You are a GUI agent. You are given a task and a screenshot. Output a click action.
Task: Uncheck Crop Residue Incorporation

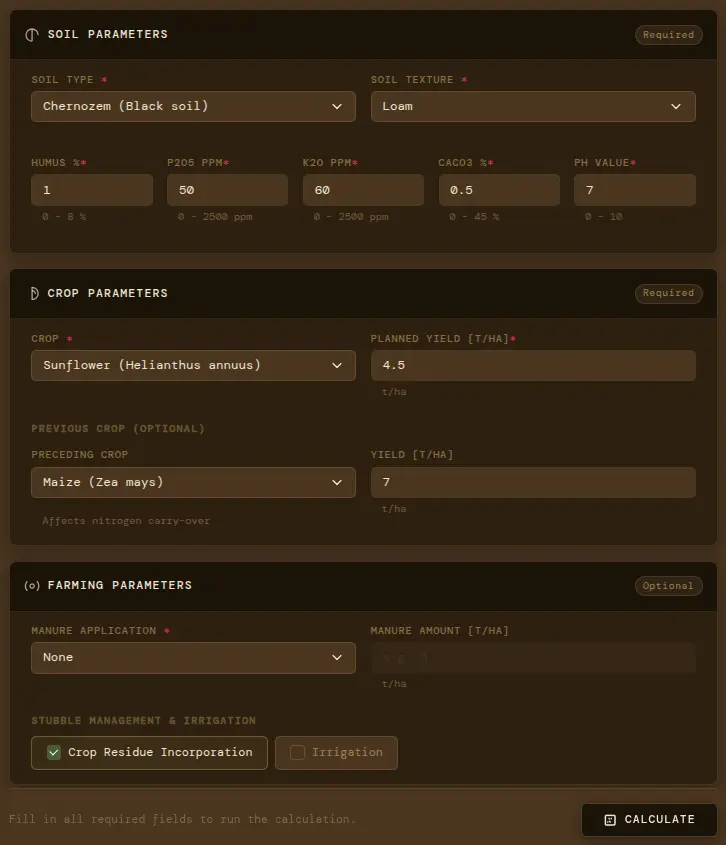[x=55, y=753]
